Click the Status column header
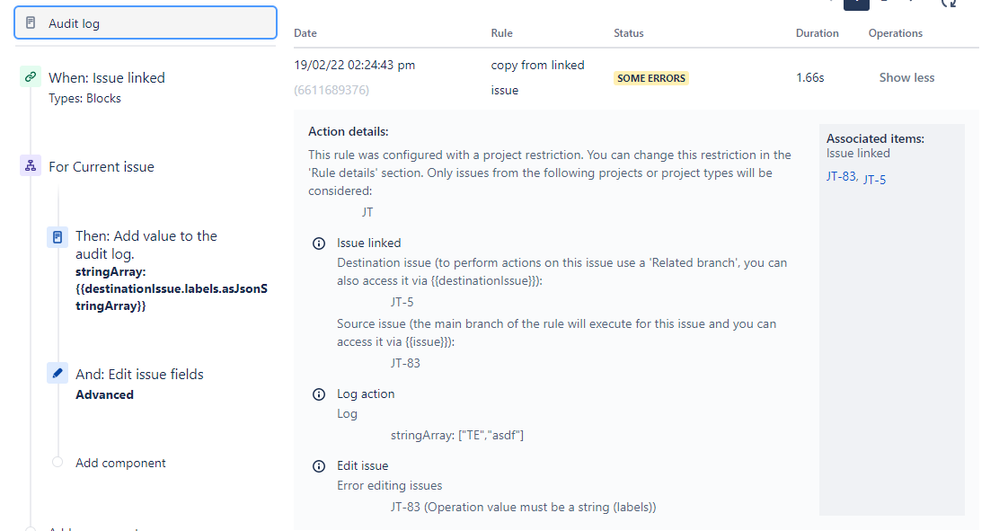Screen dimensions: 999x531 click(x=628, y=33)
